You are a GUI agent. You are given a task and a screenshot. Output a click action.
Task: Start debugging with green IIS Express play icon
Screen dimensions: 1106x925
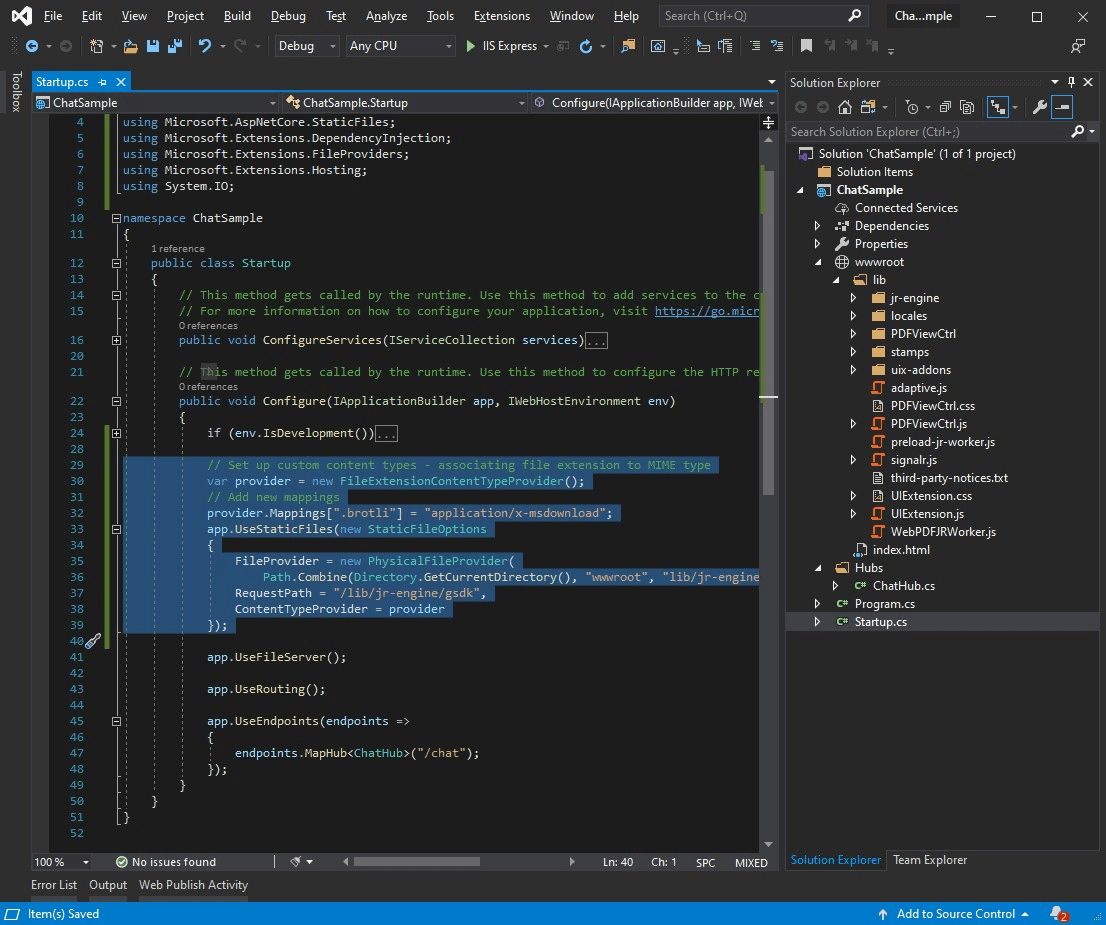[x=470, y=46]
